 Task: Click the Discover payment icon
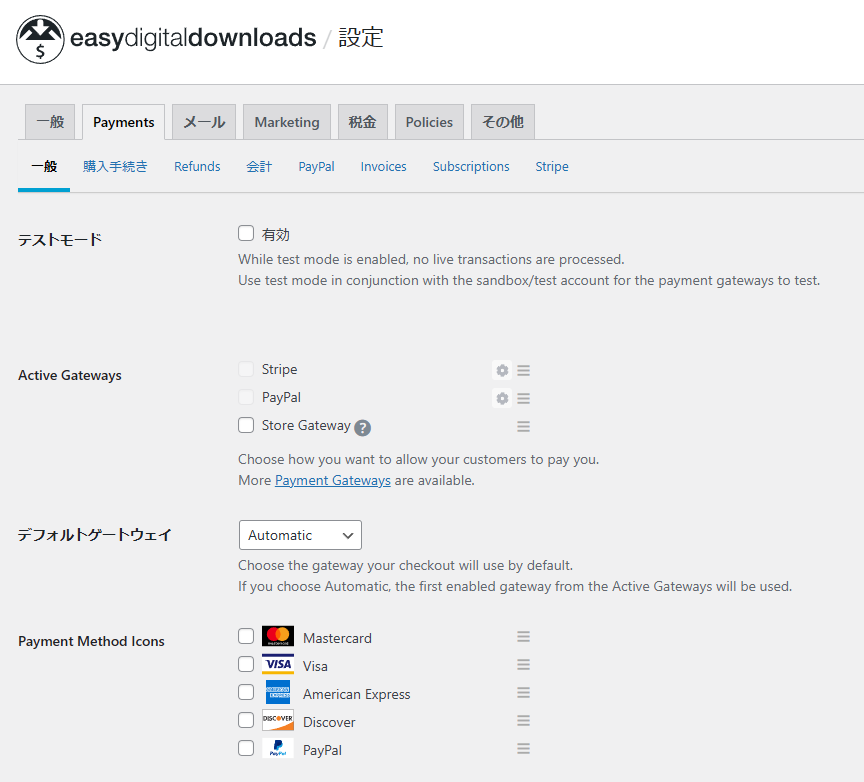tap(277, 719)
